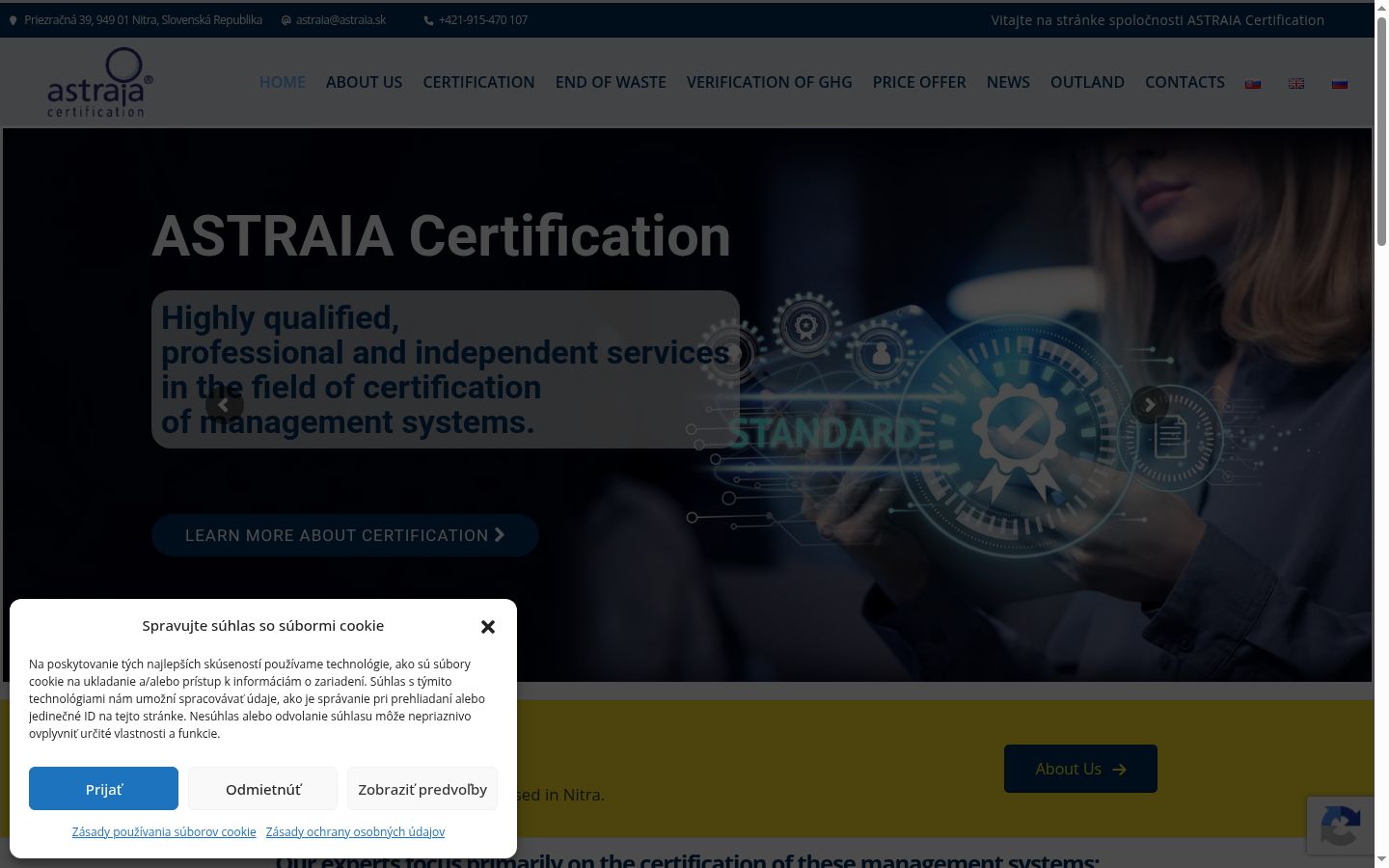This screenshot has width=1389, height=868.
Task: Open the CONTACTS menu item
Action: 1185,82
